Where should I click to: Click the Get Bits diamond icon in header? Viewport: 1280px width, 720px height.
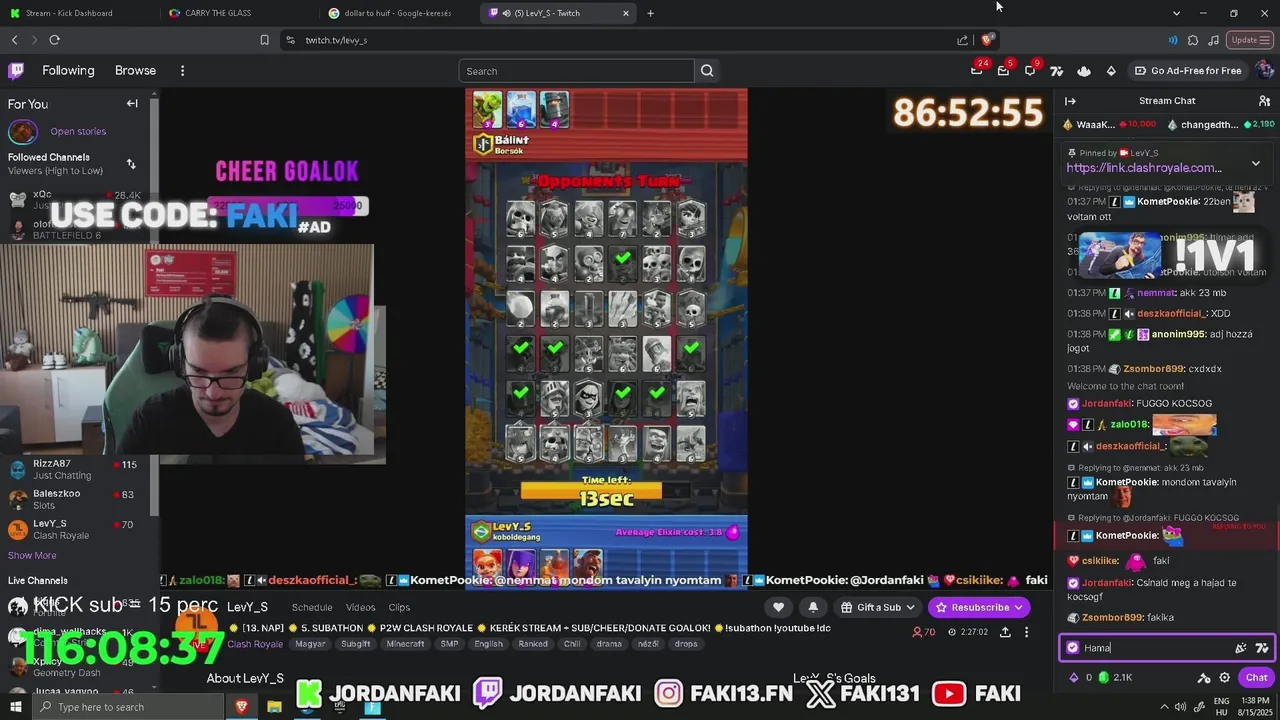coord(1111,70)
